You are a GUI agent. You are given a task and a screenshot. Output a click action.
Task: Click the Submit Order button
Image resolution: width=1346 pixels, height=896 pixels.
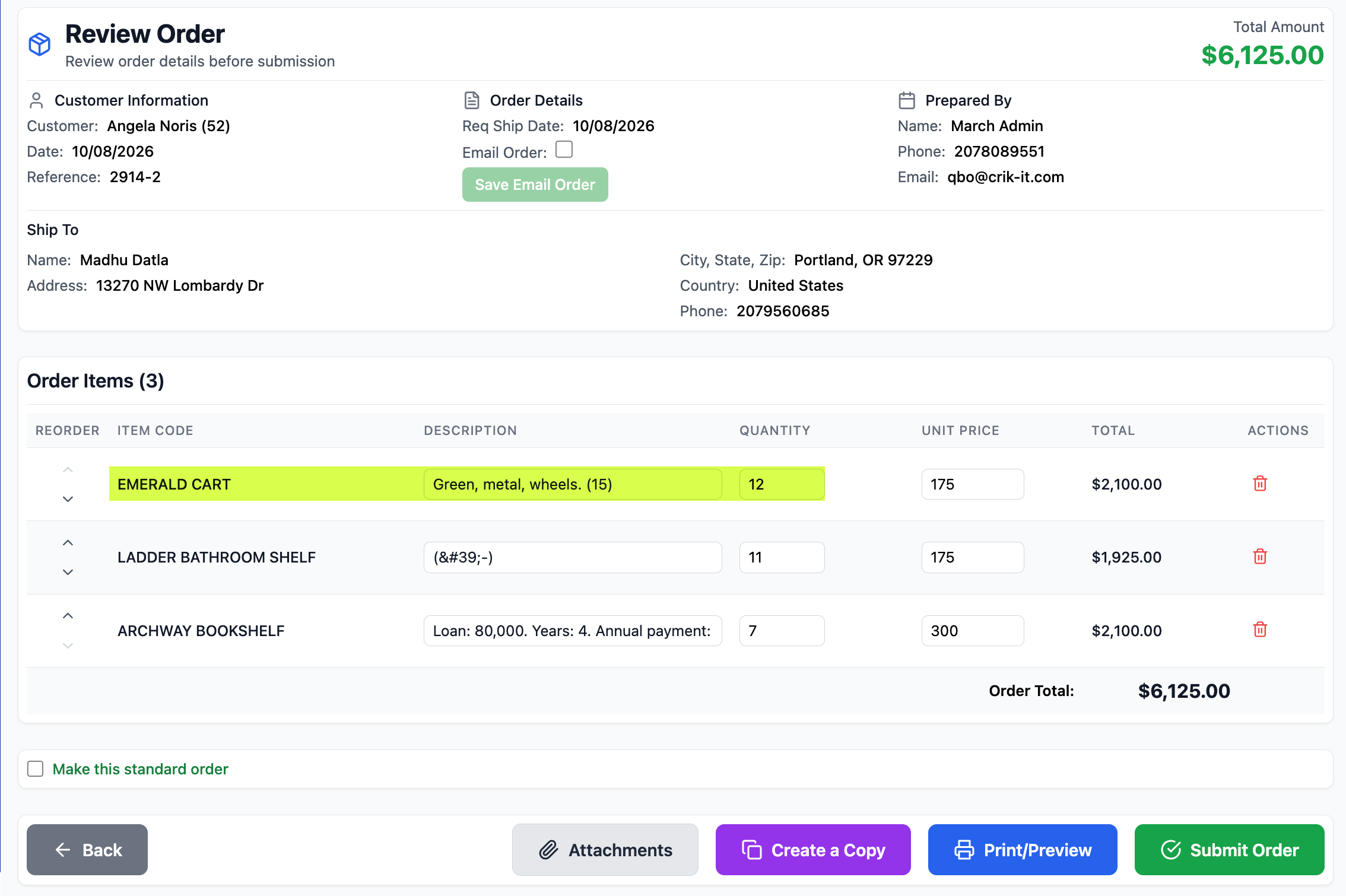(x=1229, y=850)
